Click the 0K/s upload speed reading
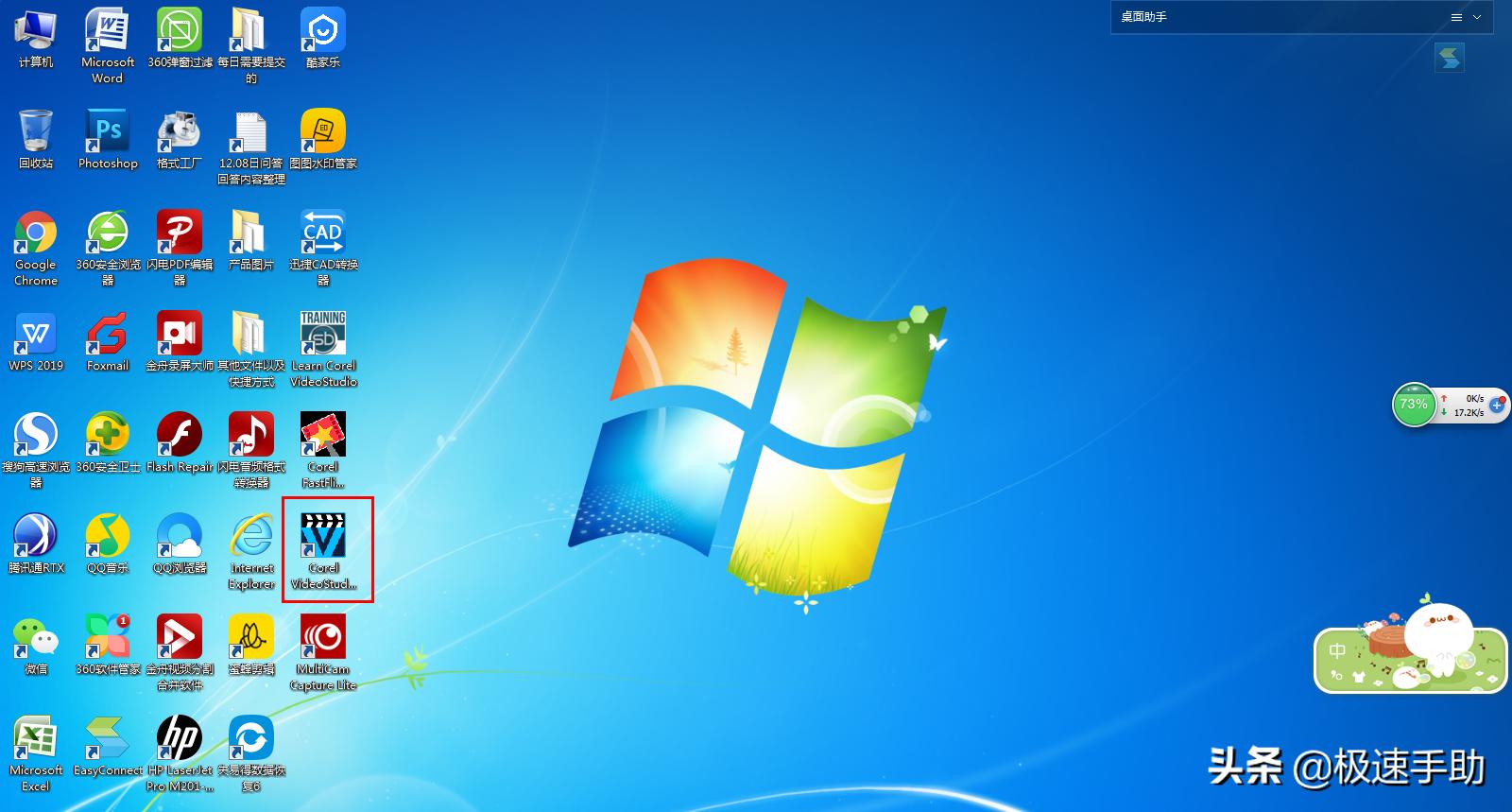The width and height of the screenshot is (1512, 812). click(1474, 399)
